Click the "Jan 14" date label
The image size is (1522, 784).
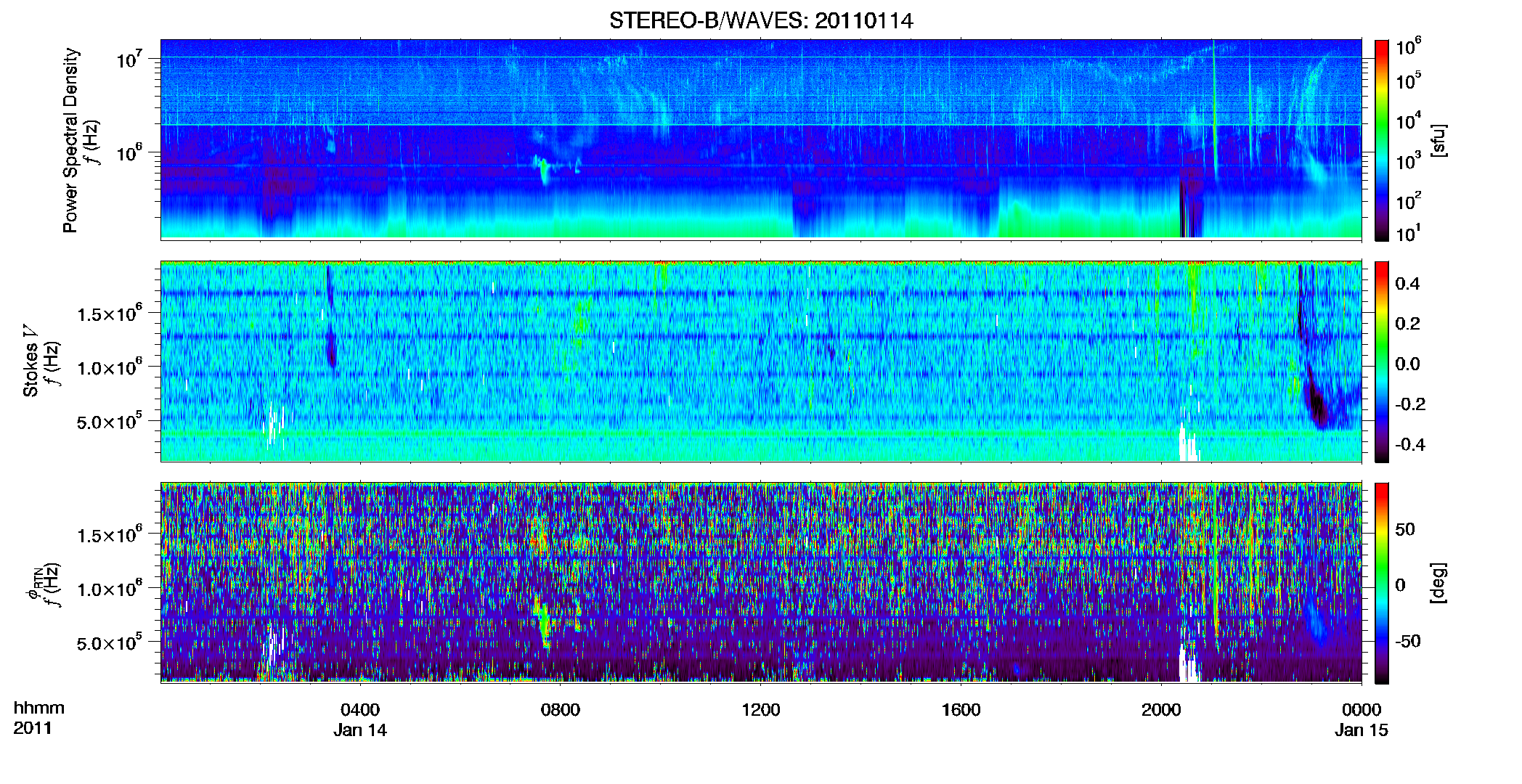pyautogui.click(x=360, y=730)
